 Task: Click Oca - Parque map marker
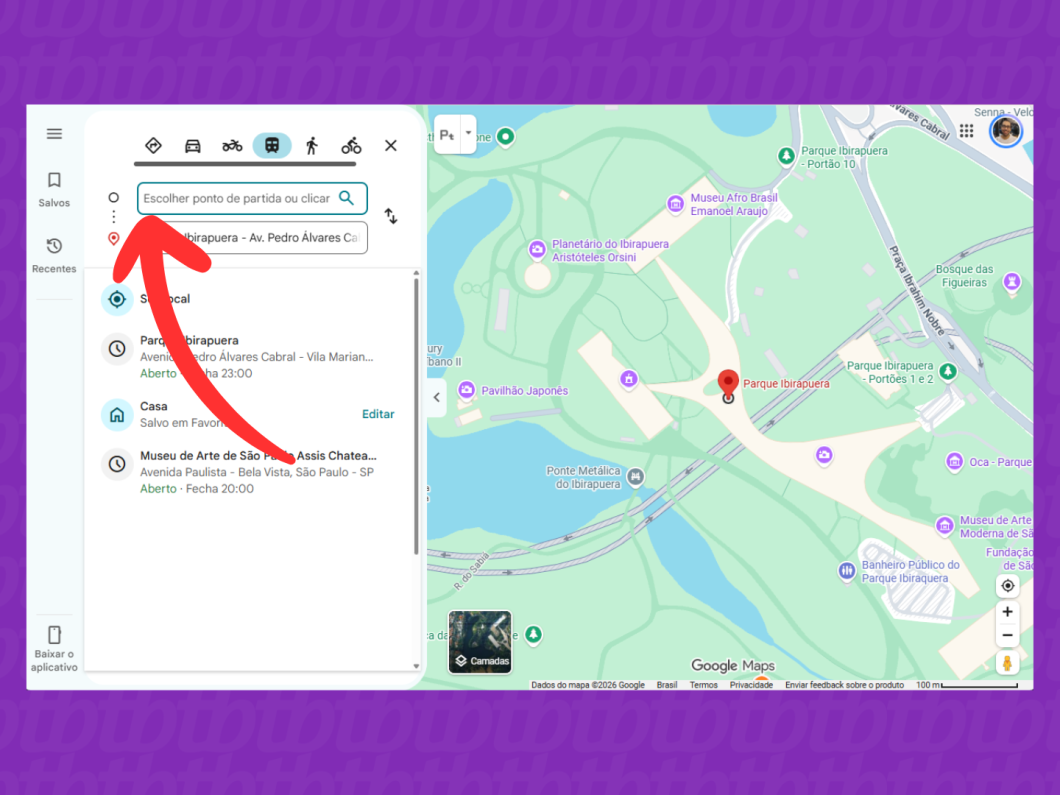click(955, 462)
